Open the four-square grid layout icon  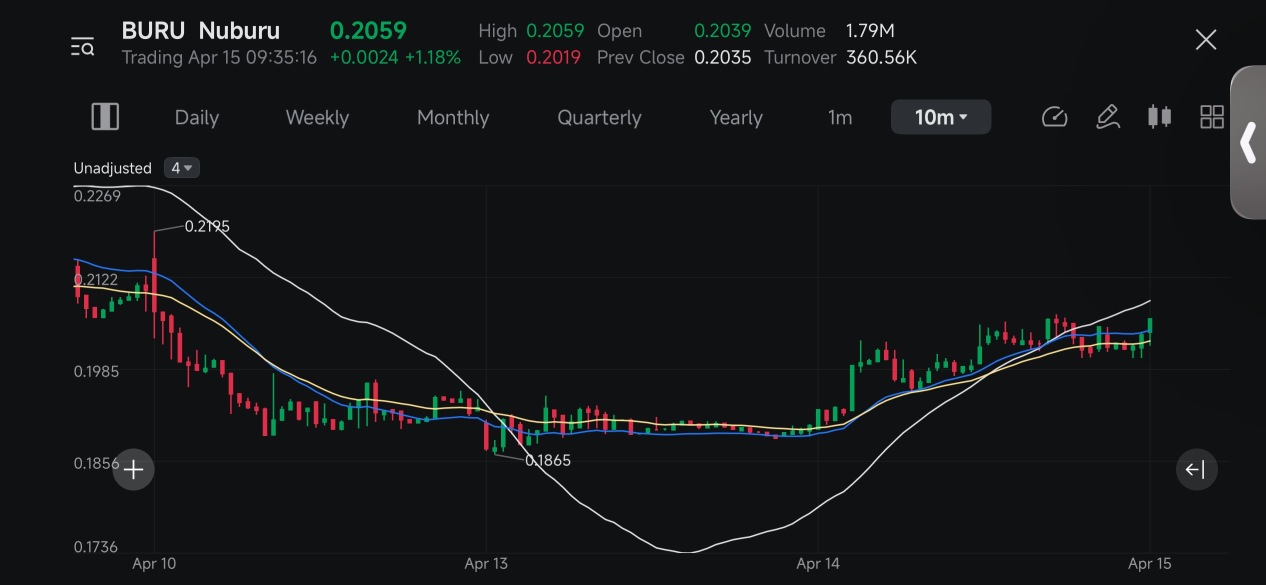tap(1212, 117)
